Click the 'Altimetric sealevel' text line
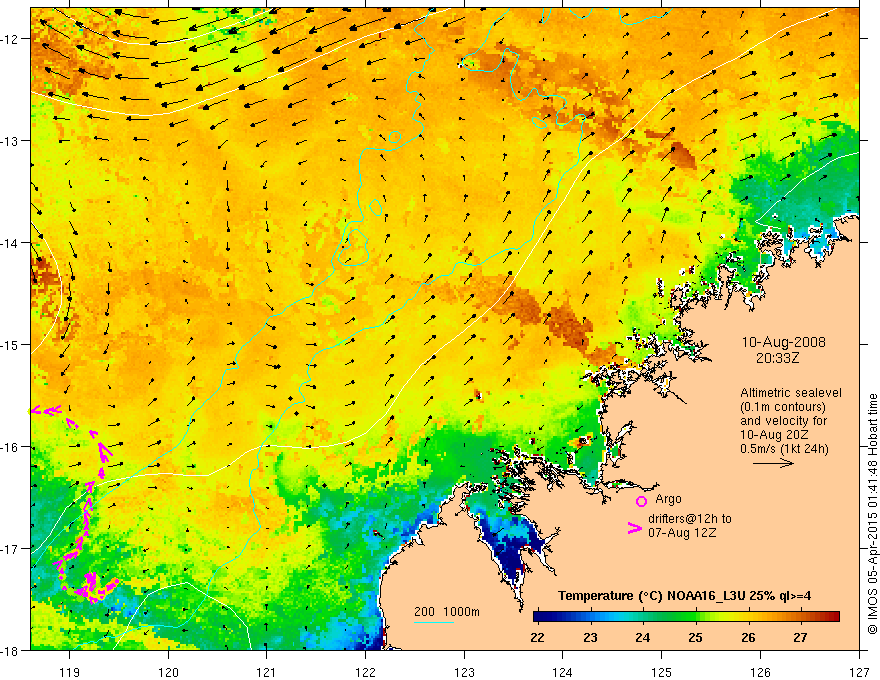This screenshot has height=680, width=880. (790, 393)
